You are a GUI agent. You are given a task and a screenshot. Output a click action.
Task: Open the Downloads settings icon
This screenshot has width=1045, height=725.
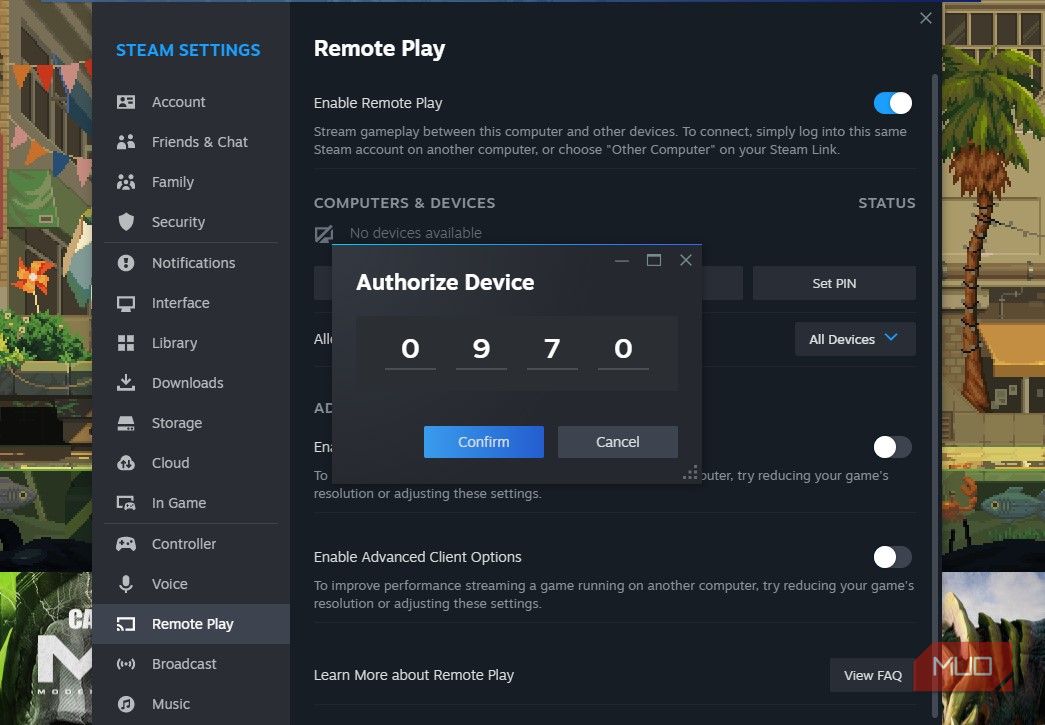point(125,382)
